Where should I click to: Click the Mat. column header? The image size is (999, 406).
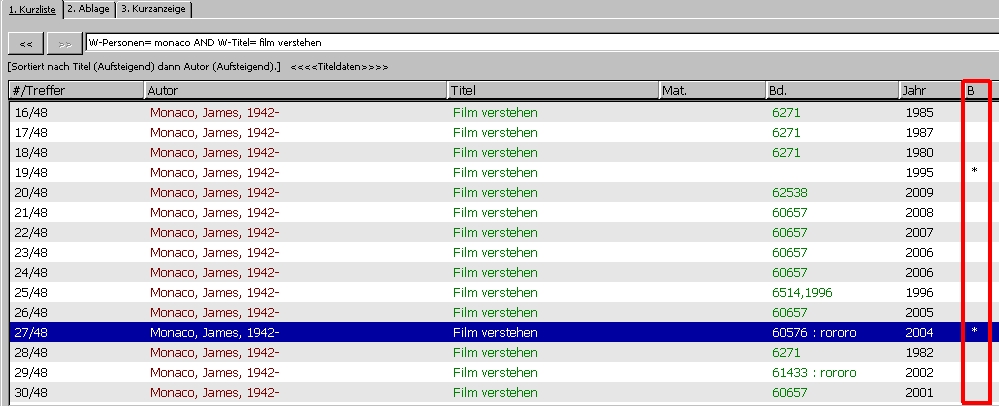click(710, 91)
